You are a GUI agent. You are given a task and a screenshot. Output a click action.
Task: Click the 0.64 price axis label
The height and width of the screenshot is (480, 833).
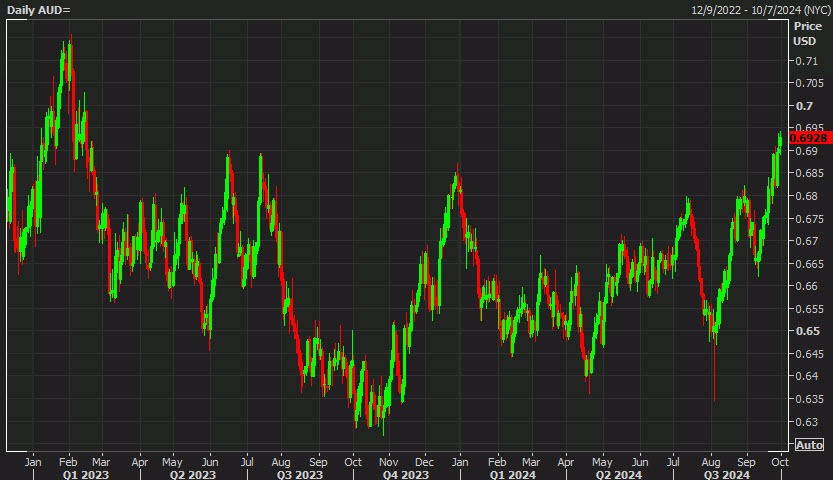[806, 376]
